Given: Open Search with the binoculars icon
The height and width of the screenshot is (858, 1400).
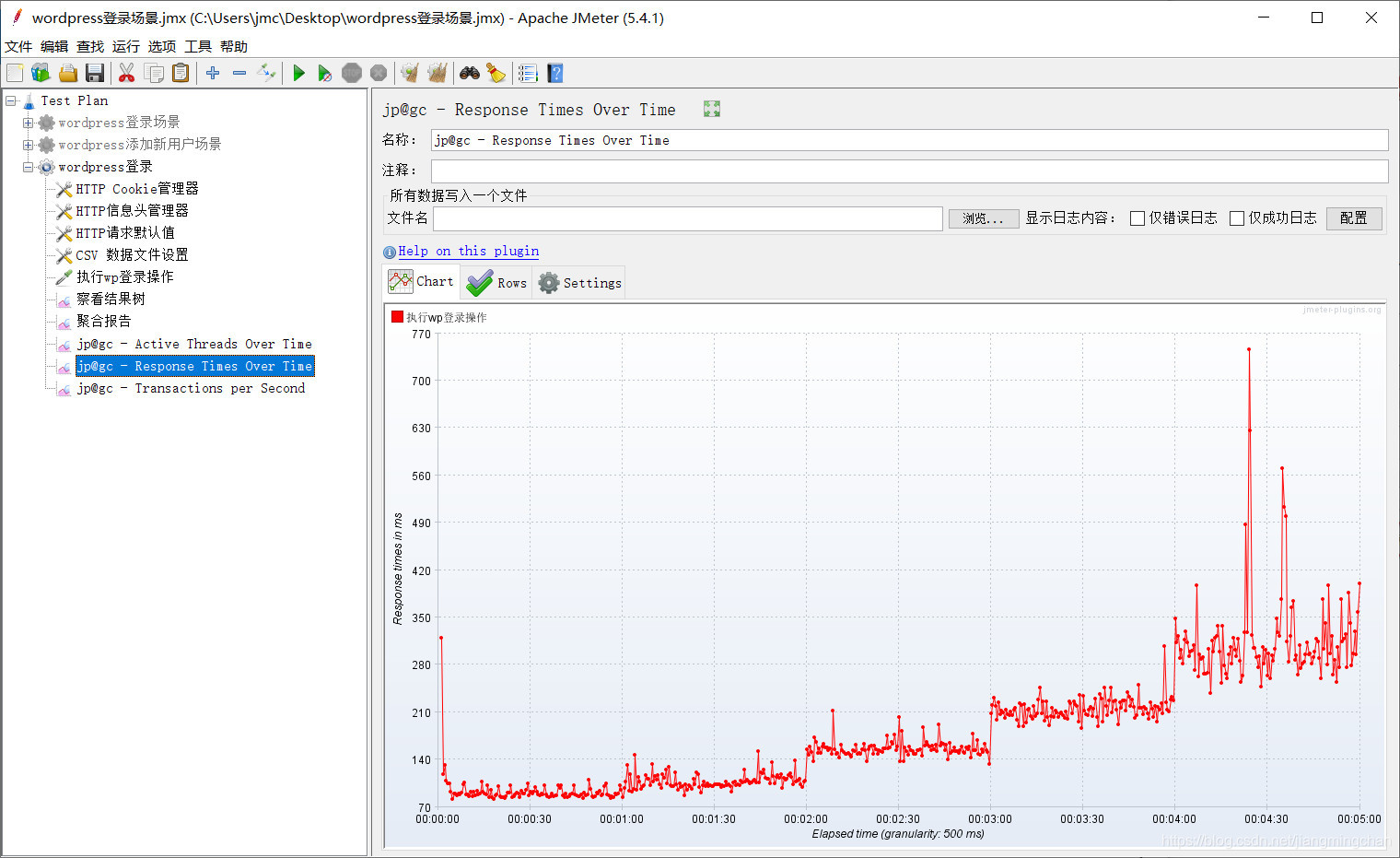Looking at the screenshot, I should point(470,73).
